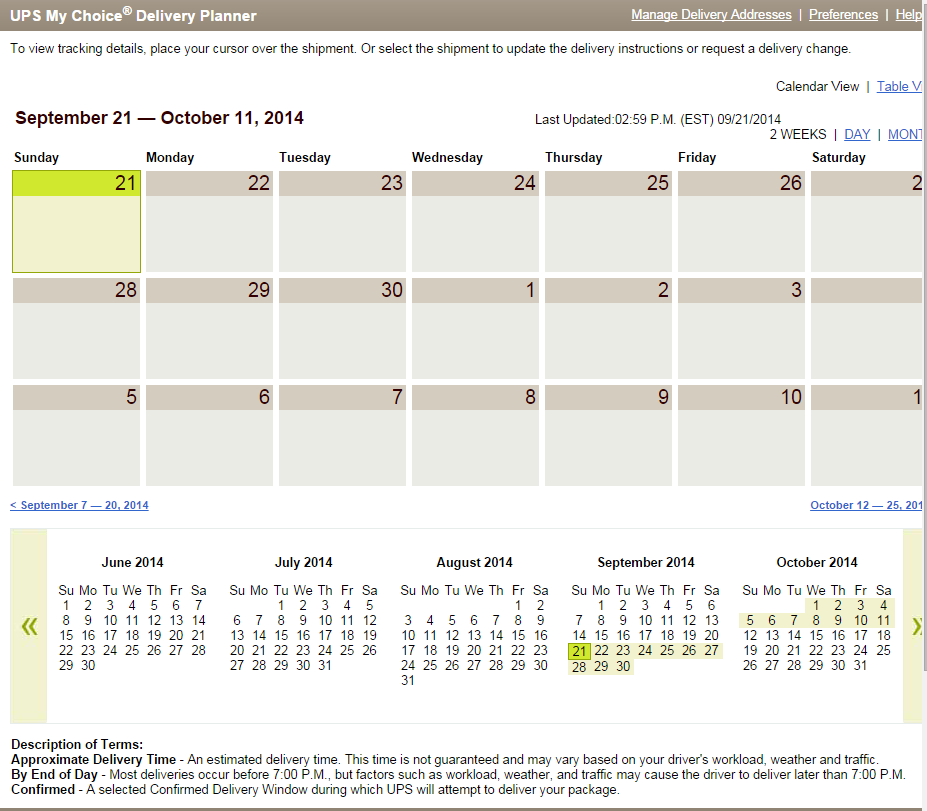Click 4 in July 2014 mini calendar

[x=347, y=605]
